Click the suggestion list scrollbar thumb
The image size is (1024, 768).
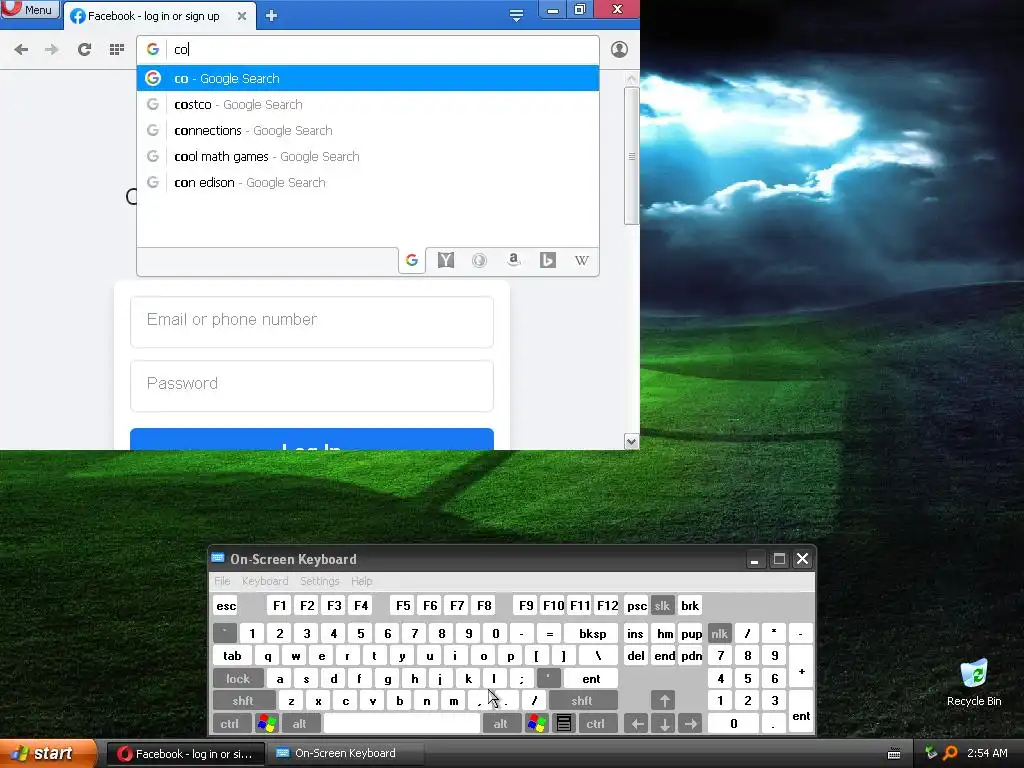coord(631,156)
